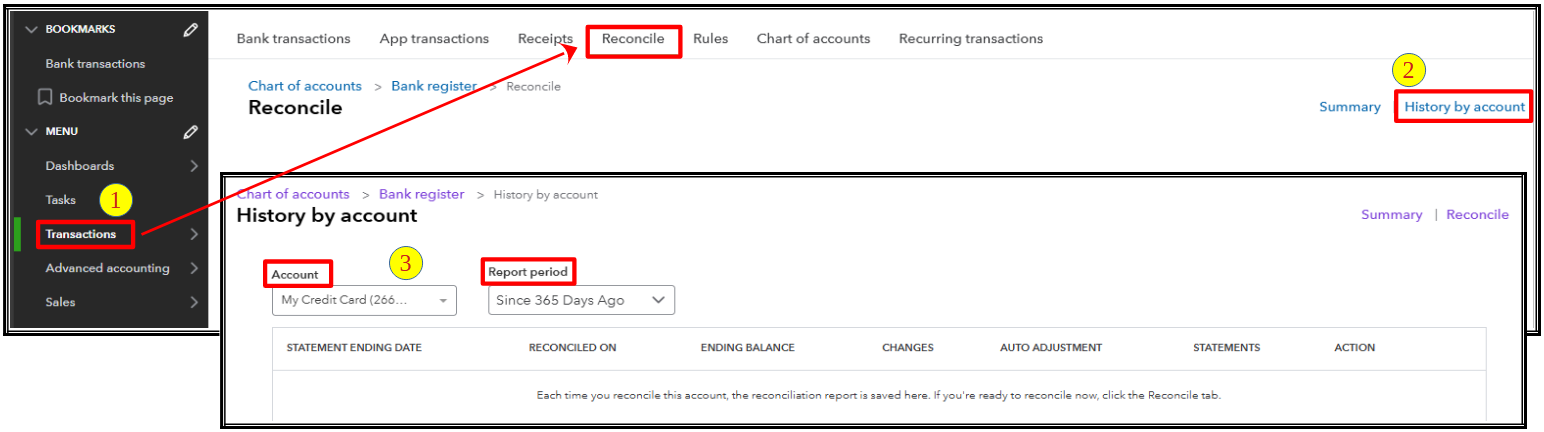This screenshot has width=1544, height=432.
Task: Open Summary link next to History by account
Action: pos(1349,107)
